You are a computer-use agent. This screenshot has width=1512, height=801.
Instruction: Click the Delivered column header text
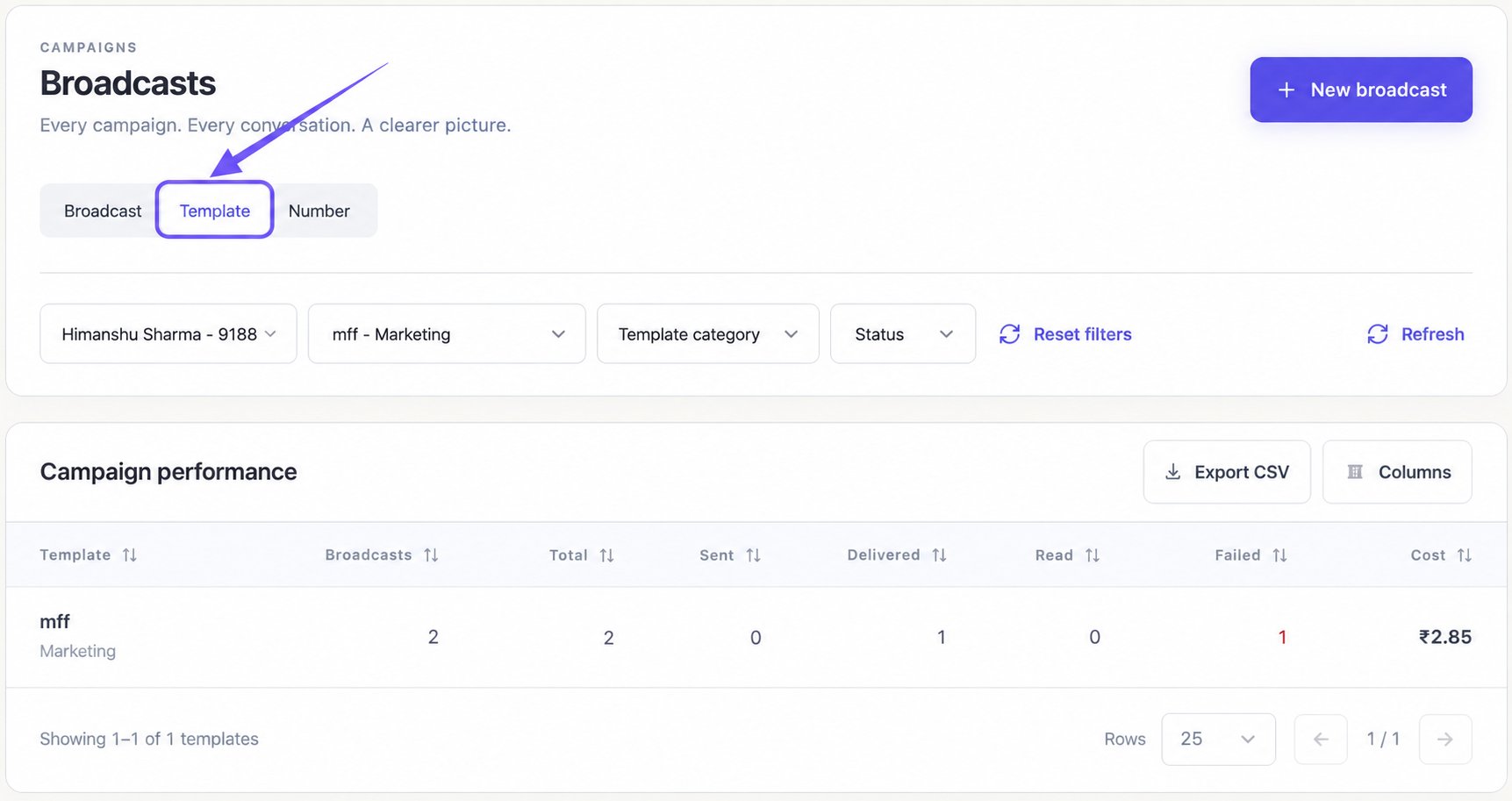[884, 555]
